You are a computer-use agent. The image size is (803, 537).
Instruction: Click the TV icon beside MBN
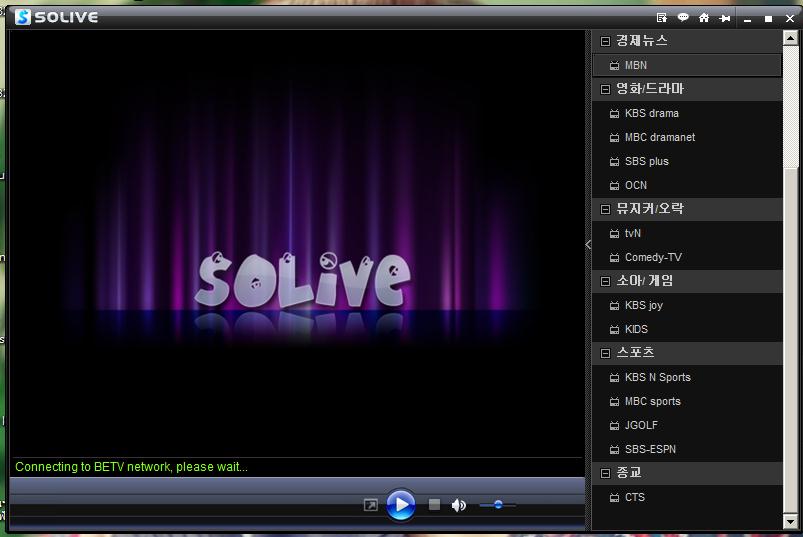[615, 66]
